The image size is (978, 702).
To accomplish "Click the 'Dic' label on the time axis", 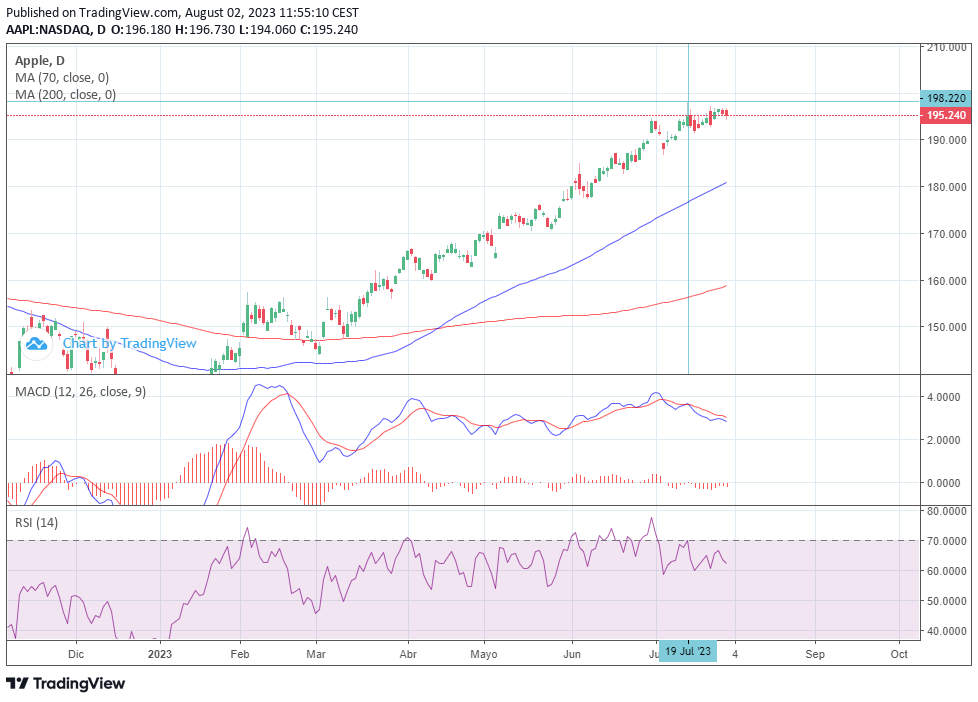I will point(75,654).
